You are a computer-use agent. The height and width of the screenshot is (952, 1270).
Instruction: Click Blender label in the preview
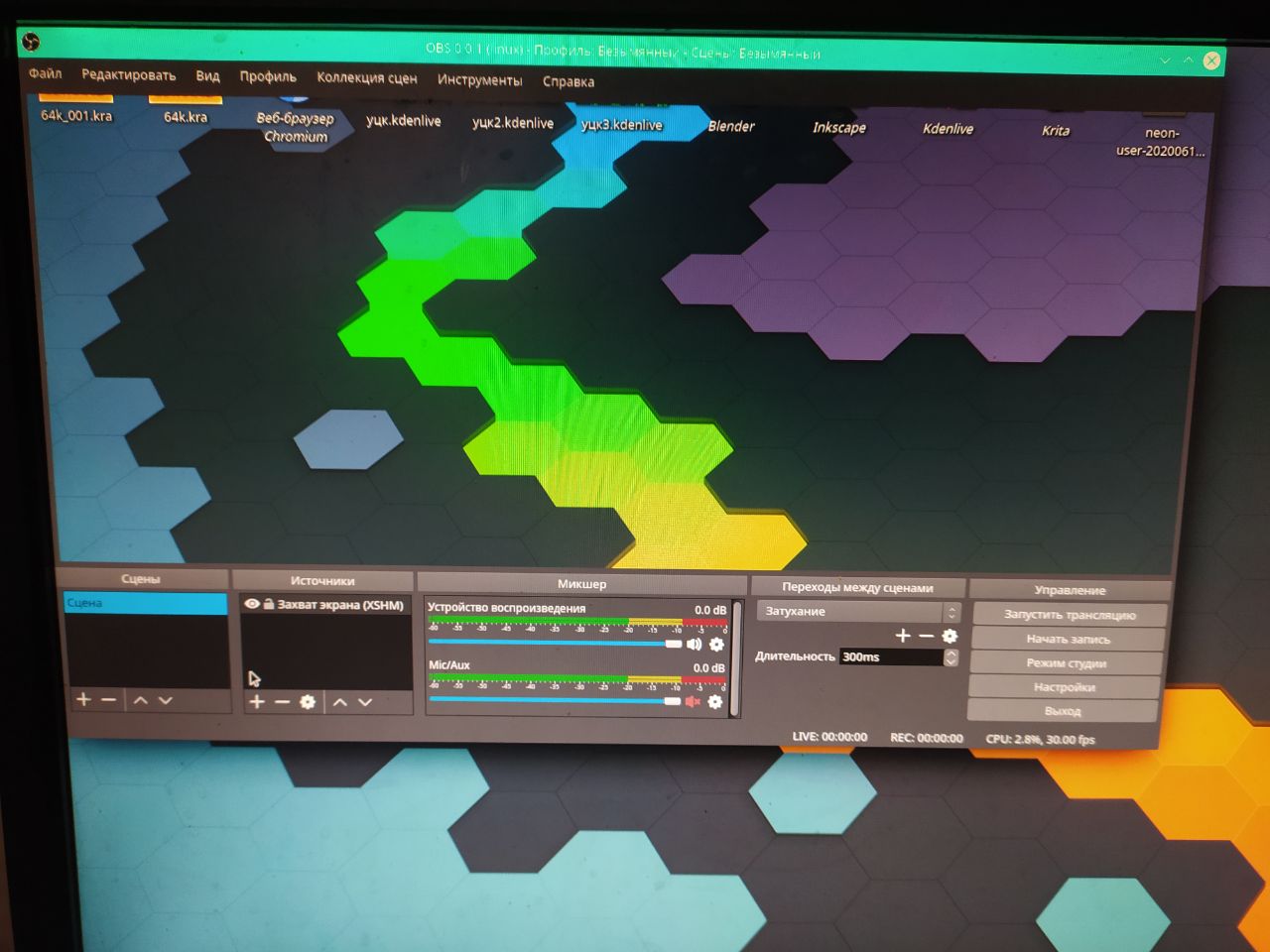[x=731, y=127]
